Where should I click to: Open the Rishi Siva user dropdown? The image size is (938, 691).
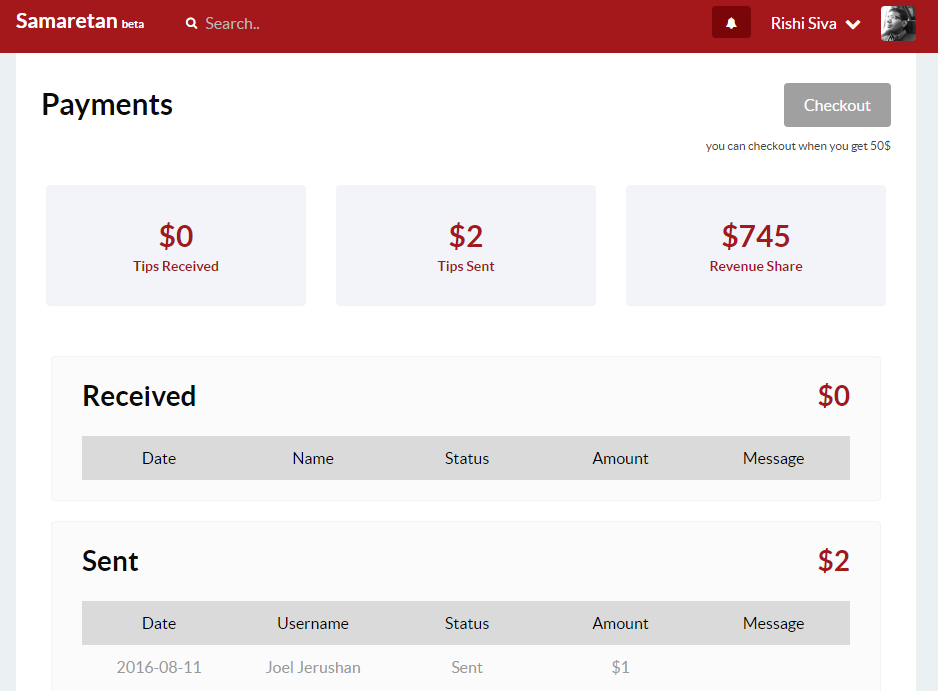815,23
